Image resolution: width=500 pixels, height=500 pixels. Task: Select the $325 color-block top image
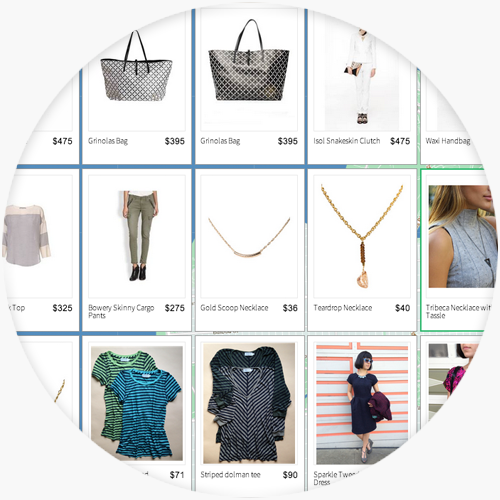coord(27,236)
